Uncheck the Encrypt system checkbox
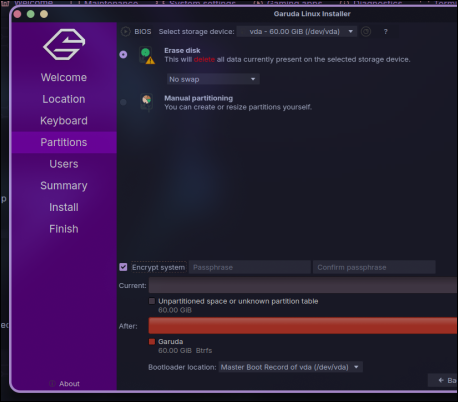Image resolution: width=458 pixels, height=402 pixels. click(123, 267)
